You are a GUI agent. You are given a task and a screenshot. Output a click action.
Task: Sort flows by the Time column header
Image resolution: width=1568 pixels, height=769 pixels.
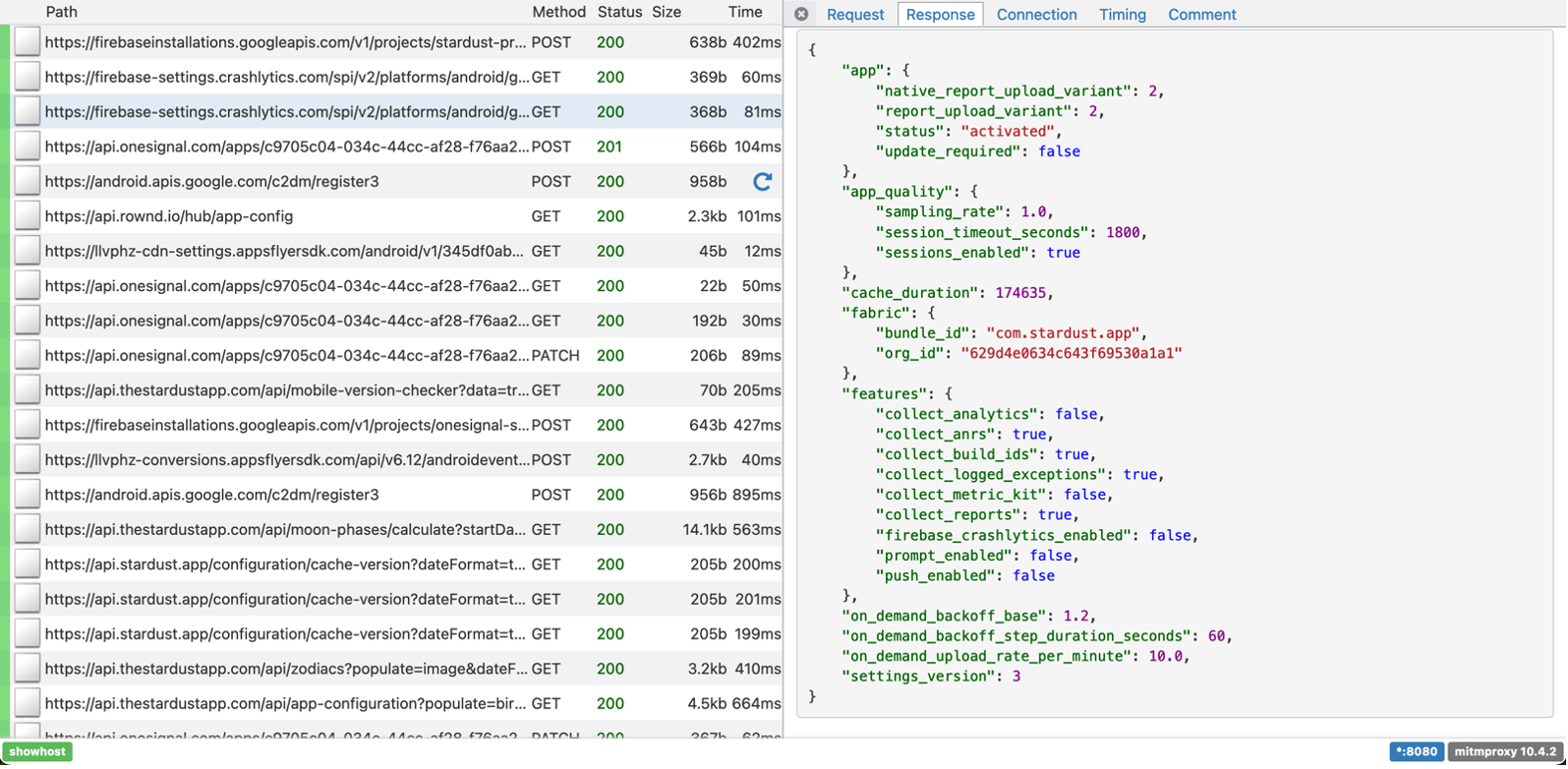(x=744, y=12)
